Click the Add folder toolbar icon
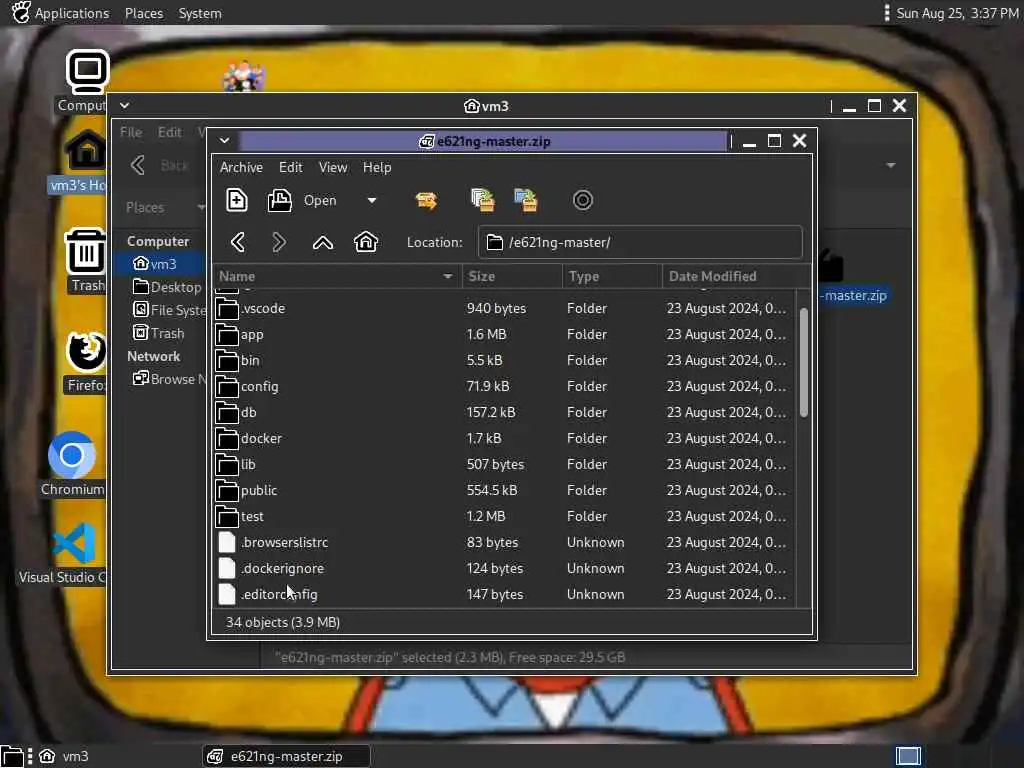This screenshot has height=768, width=1024. 526,200
